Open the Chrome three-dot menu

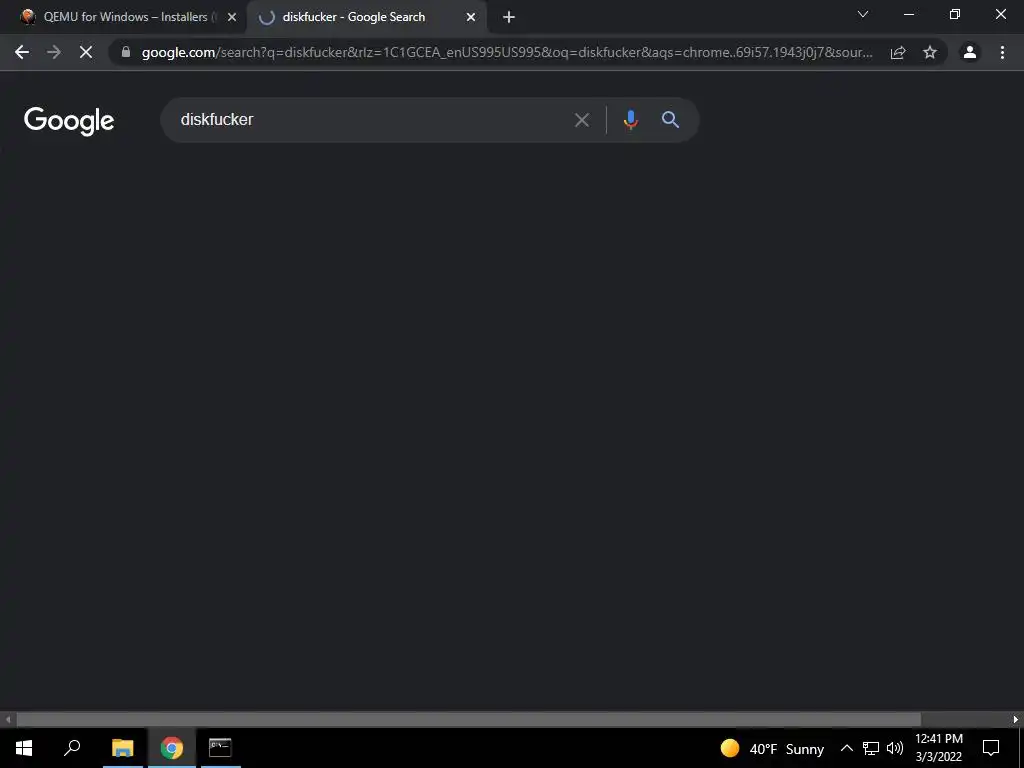(x=1002, y=52)
